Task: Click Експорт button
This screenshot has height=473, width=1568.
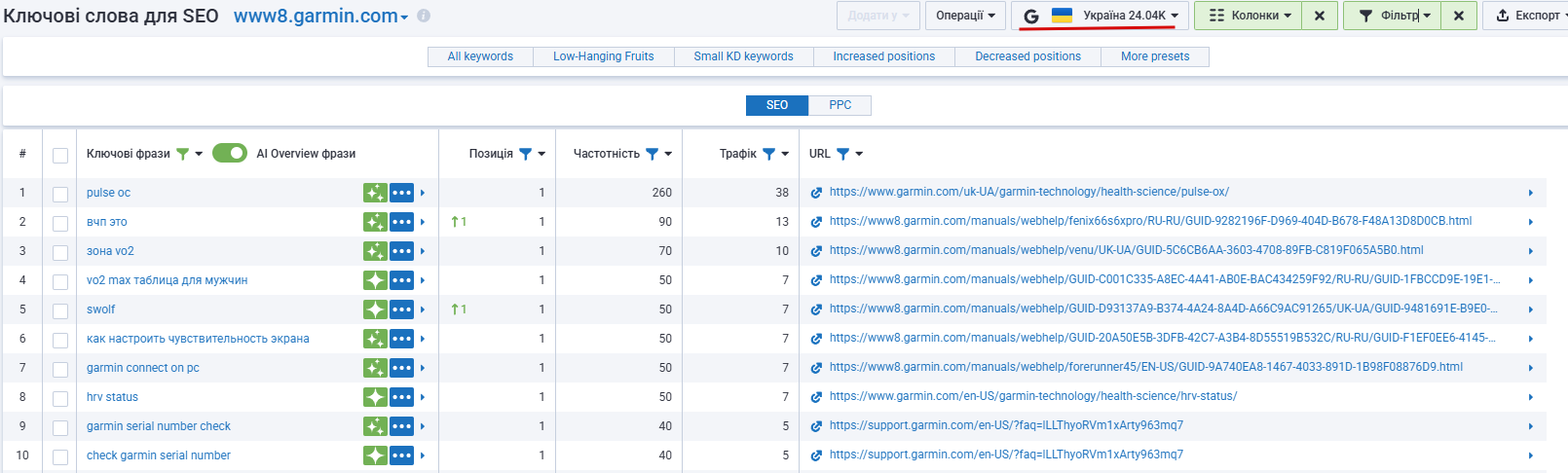Action: click(1527, 16)
